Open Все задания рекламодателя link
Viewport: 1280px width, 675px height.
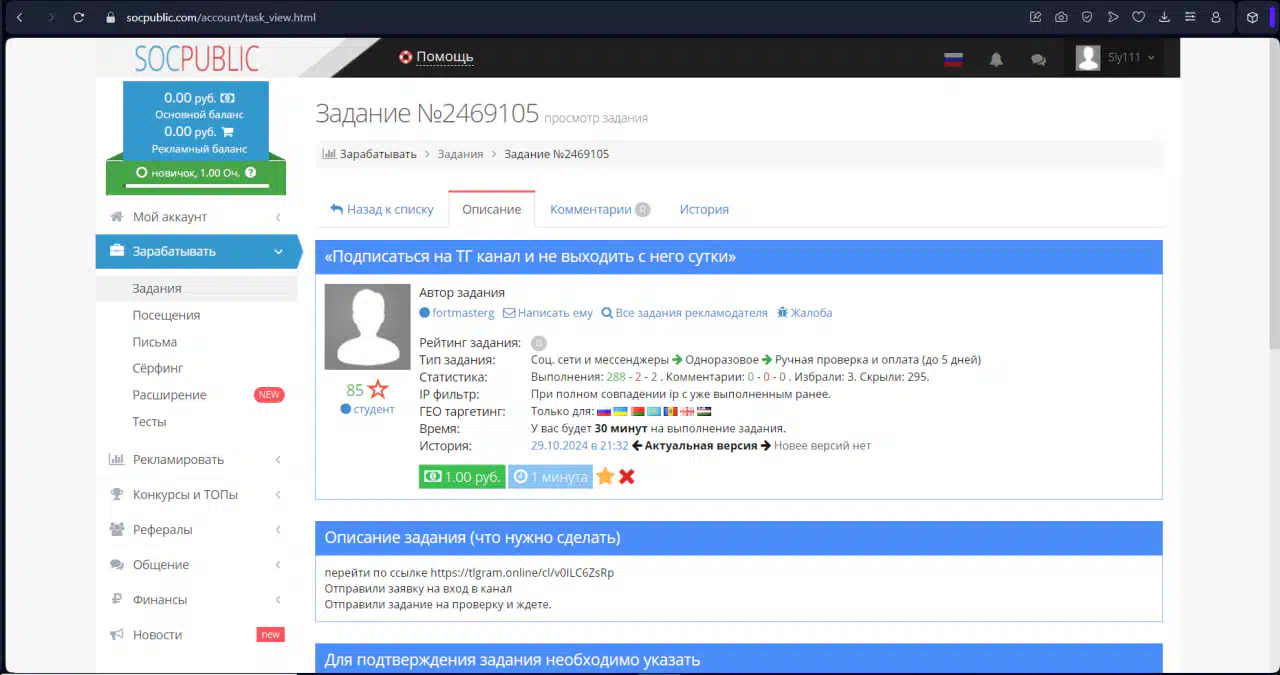685,313
